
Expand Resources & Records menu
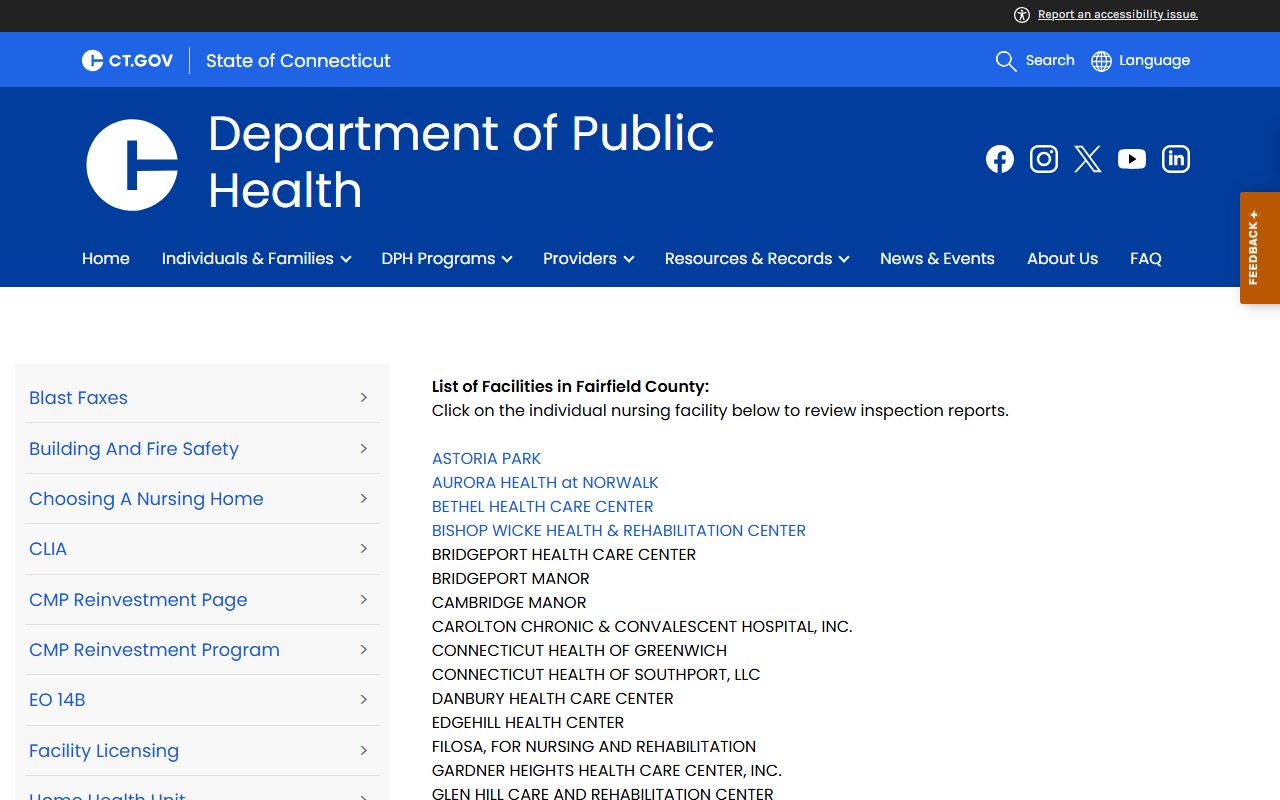[756, 259]
